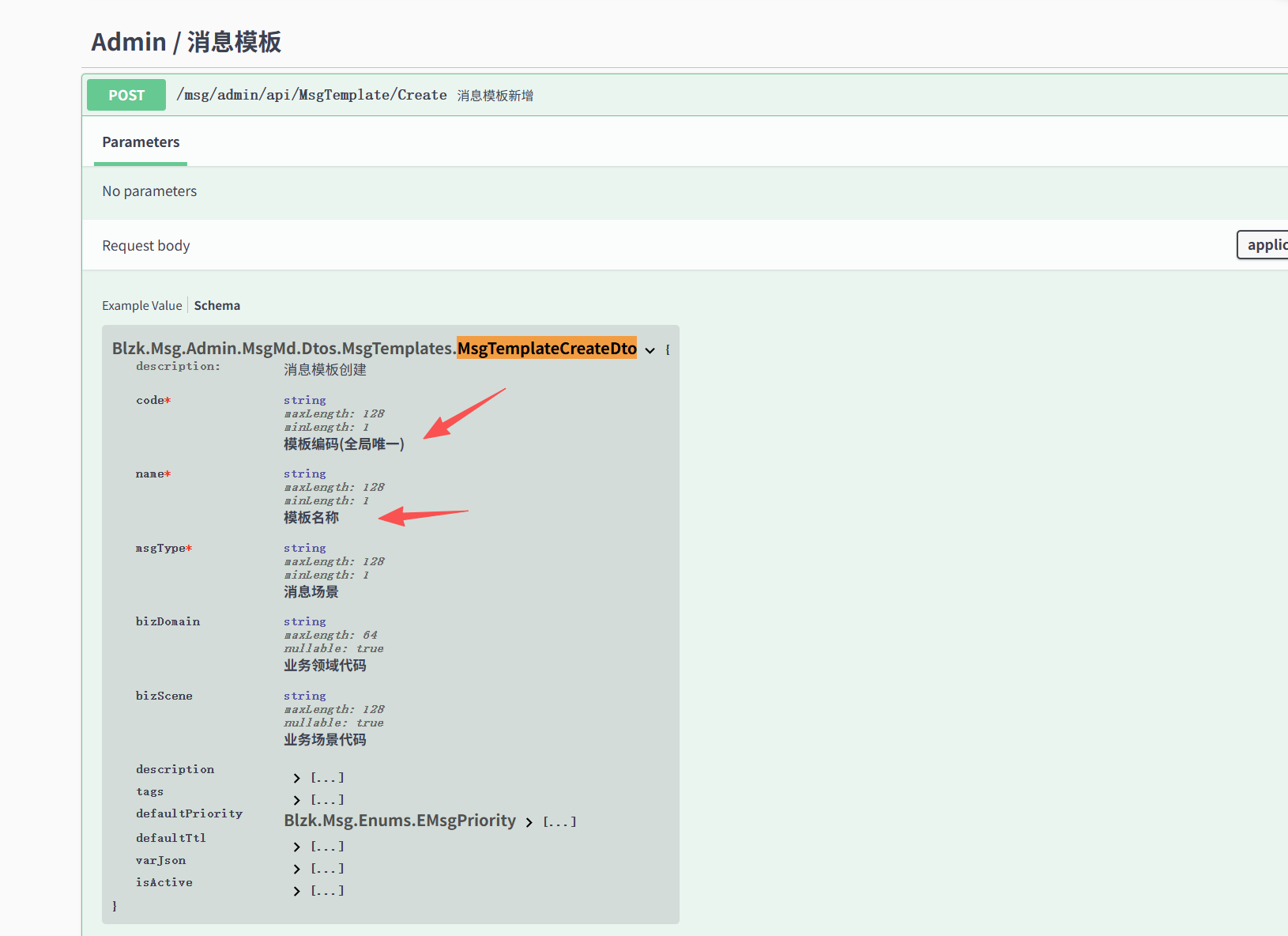
Task: Collapse the MsgTemplateCreateDto schema chevron
Action: coord(650,350)
